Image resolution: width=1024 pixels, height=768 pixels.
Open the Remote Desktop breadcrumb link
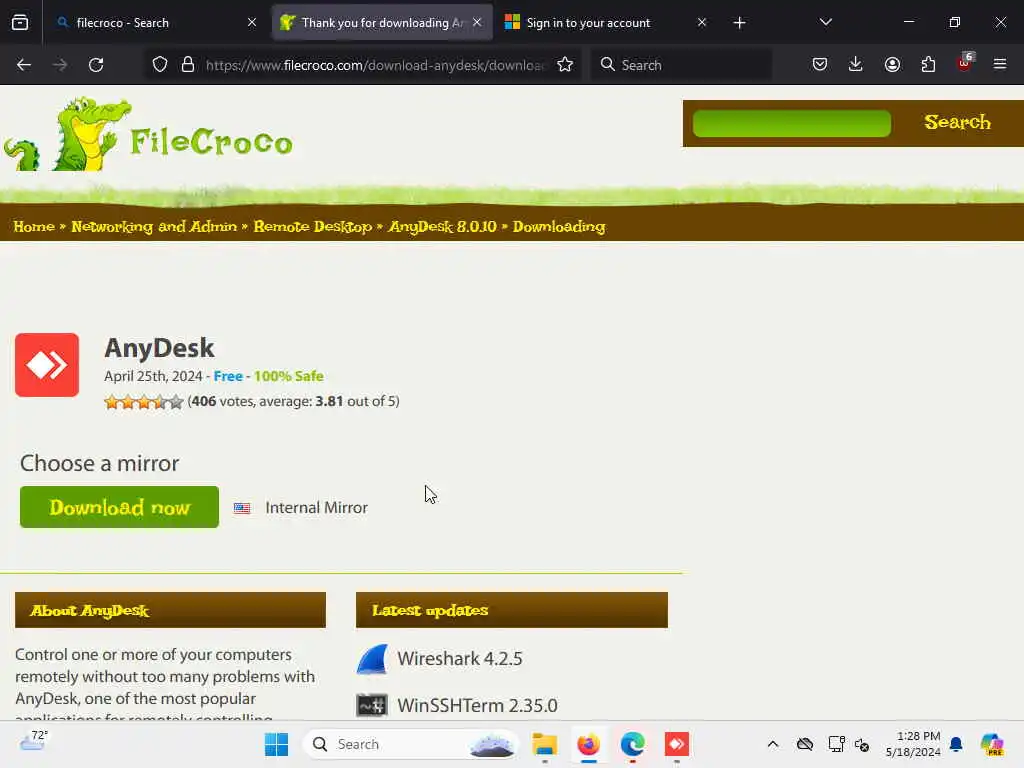pyautogui.click(x=313, y=227)
